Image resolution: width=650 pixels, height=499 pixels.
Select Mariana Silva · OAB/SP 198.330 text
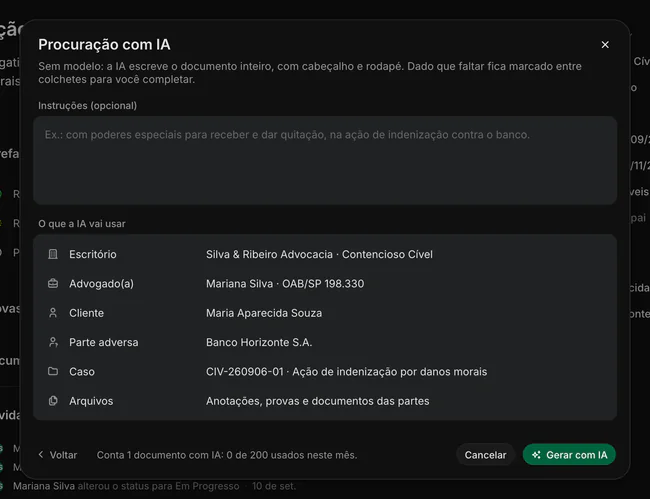pos(285,284)
